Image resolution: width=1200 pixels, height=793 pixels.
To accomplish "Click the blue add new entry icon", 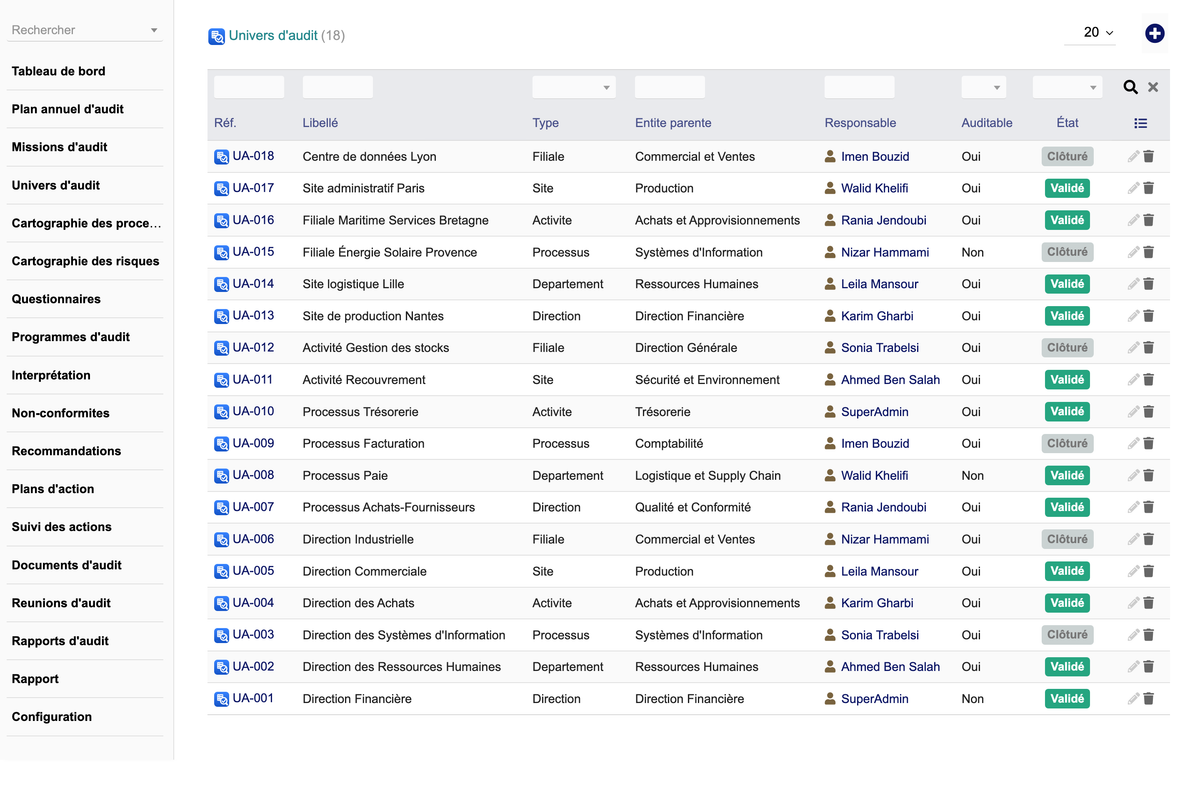I will pos(1155,34).
